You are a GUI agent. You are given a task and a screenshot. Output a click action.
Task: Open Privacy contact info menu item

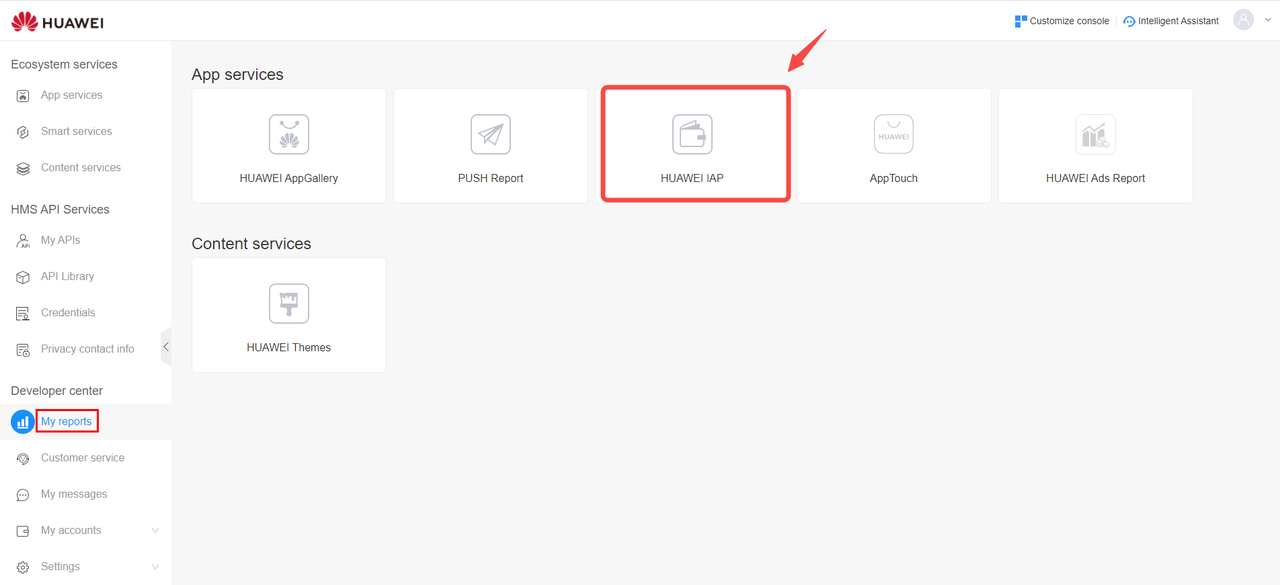87,349
